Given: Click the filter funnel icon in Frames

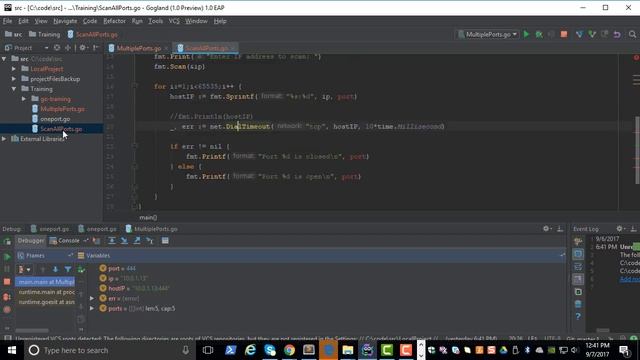Looking at the screenshot, I should (x=68, y=269).
